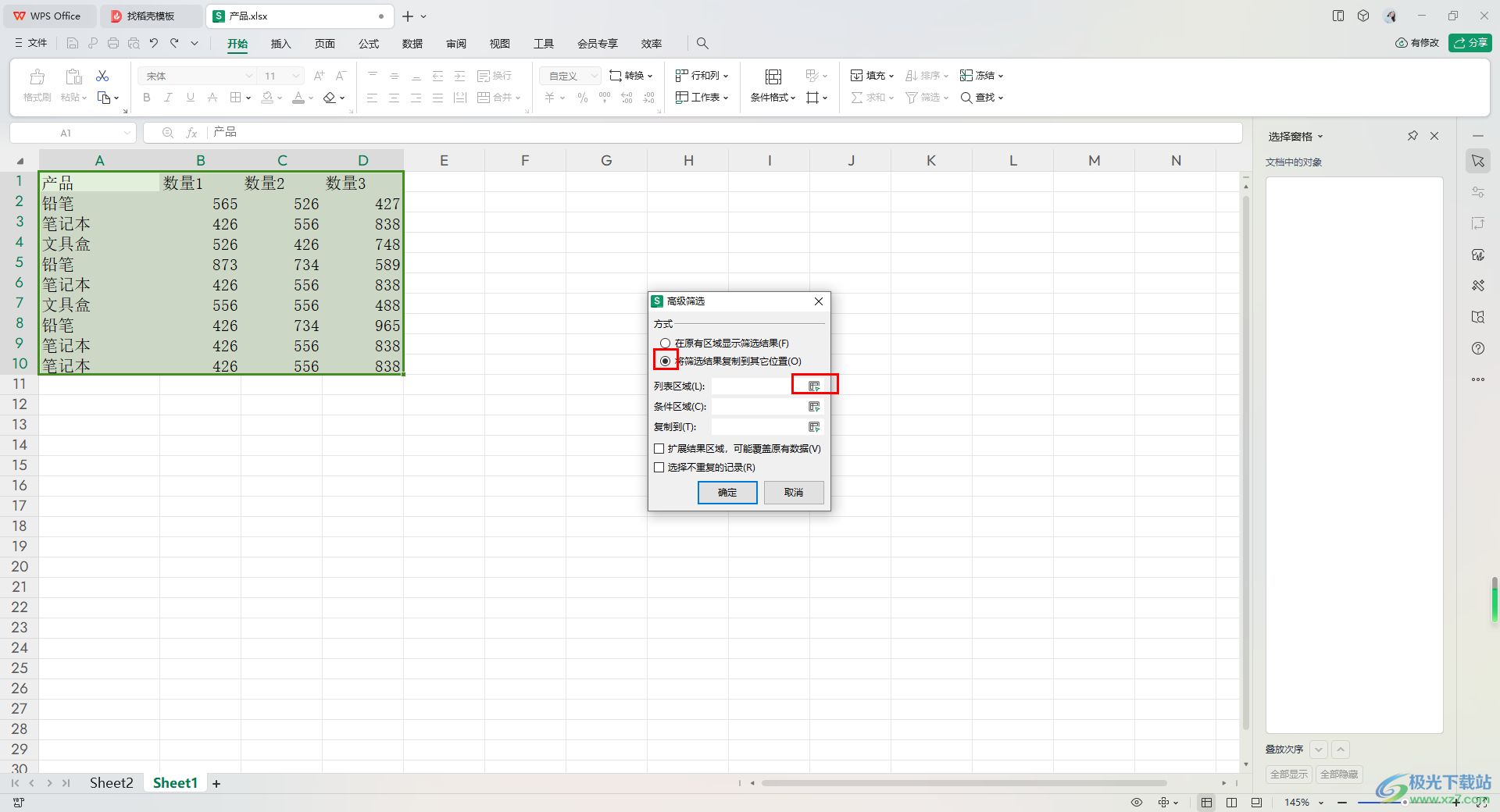The image size is (1500, 812).
Task: Confirm the advanced filter dialog
Action: 727,493
